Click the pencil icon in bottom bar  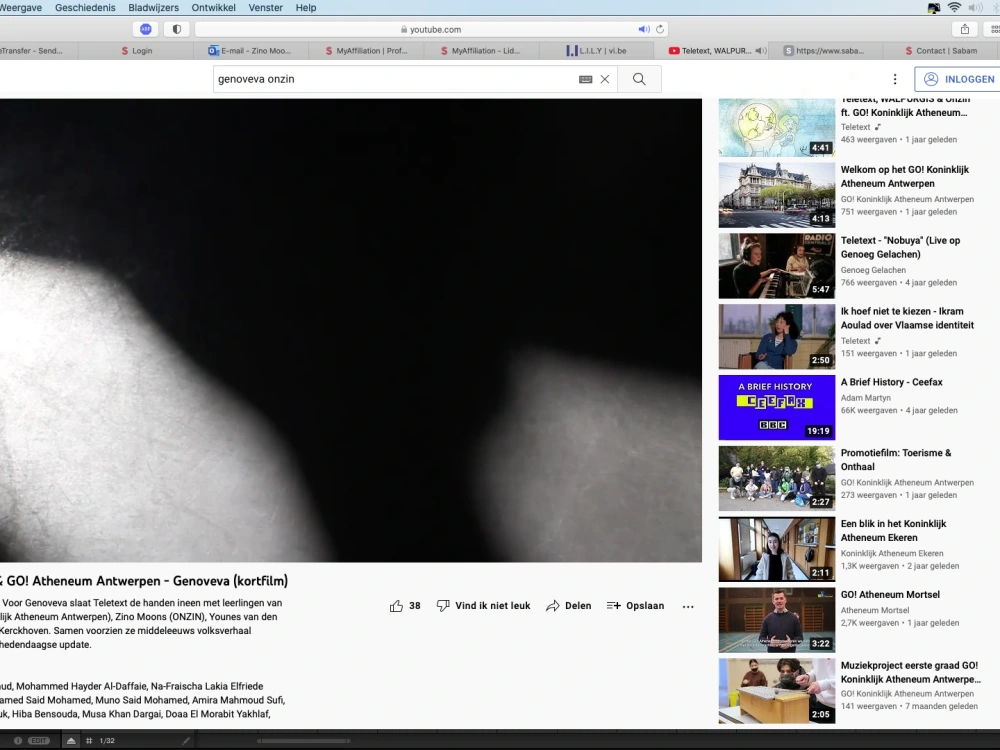(x=186, y=740)
